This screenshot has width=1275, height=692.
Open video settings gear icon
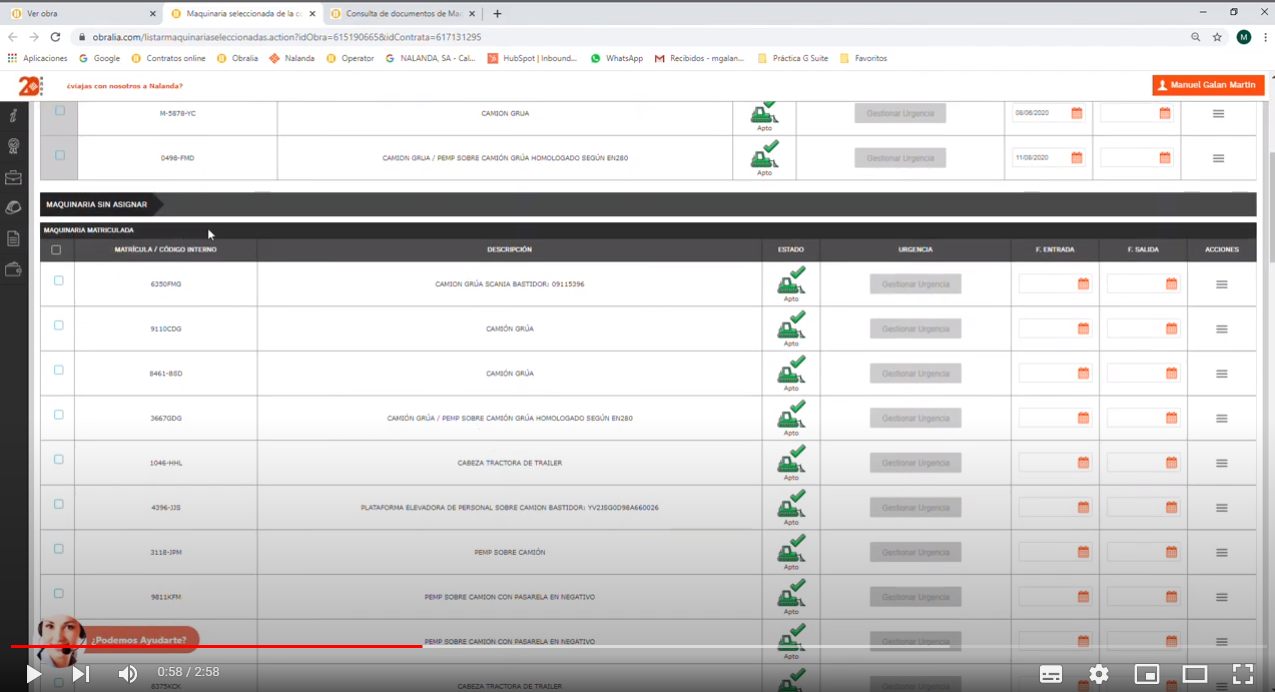pyautogui.click(x=1099, y=674)
